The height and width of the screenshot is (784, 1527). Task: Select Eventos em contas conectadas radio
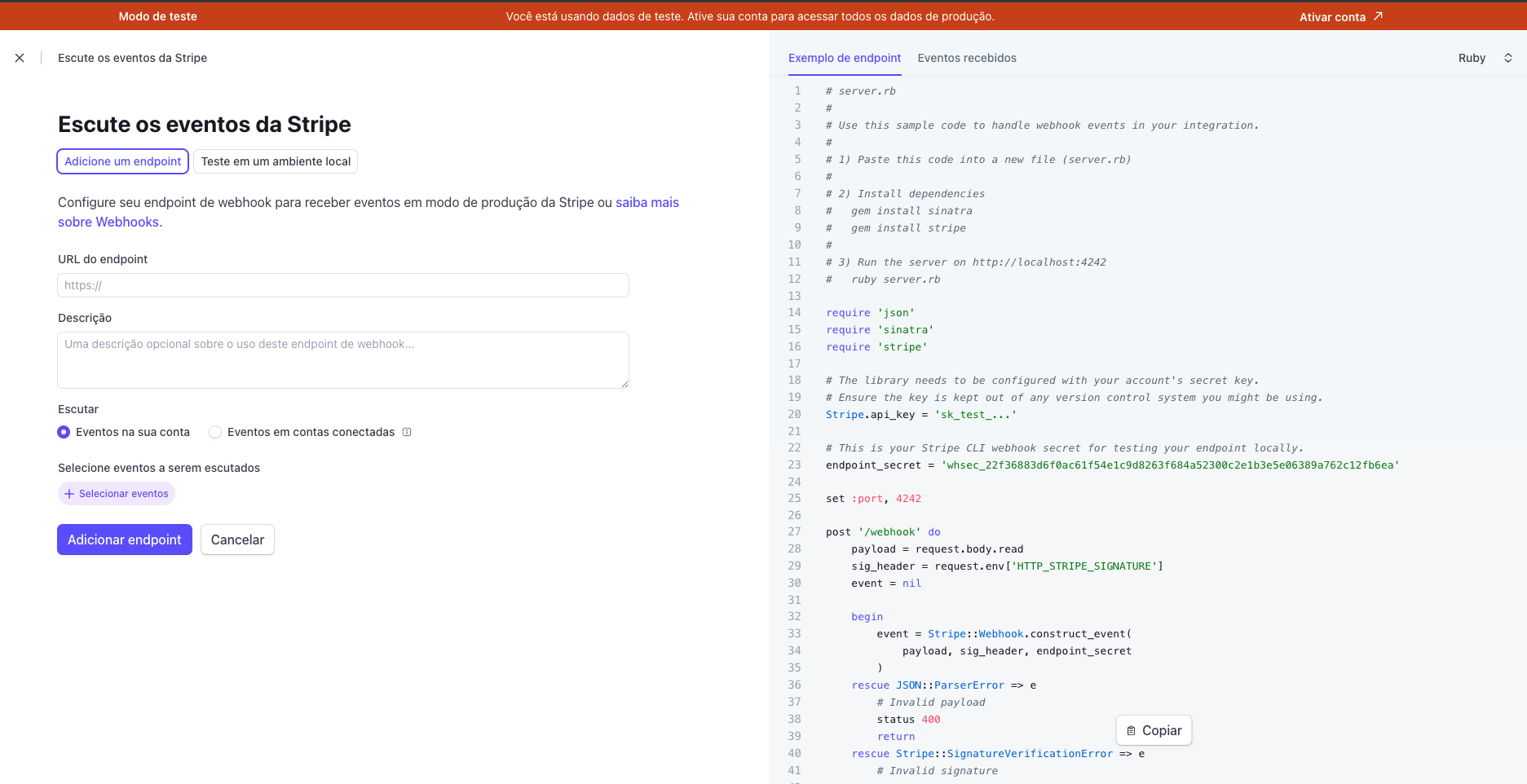pyautogui.click(x=215, y=432)
